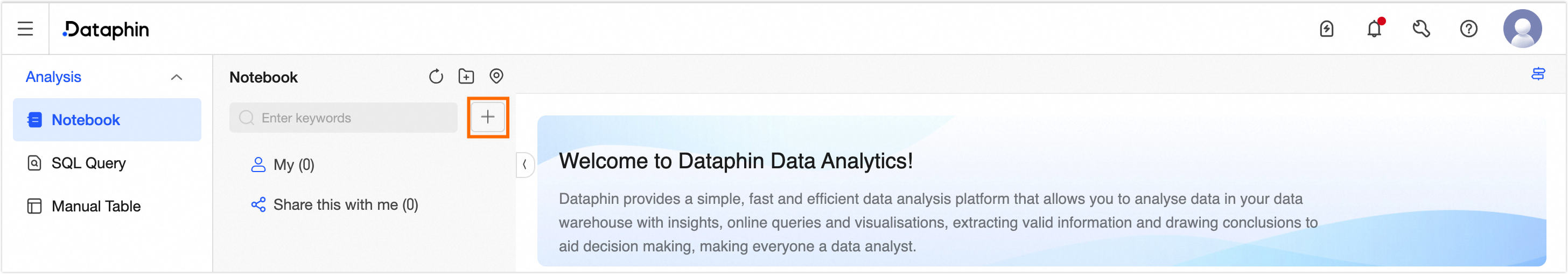Collapse the Notebook side panel
This screenshot has width=1568, height=274.
[x=524, y=165]
